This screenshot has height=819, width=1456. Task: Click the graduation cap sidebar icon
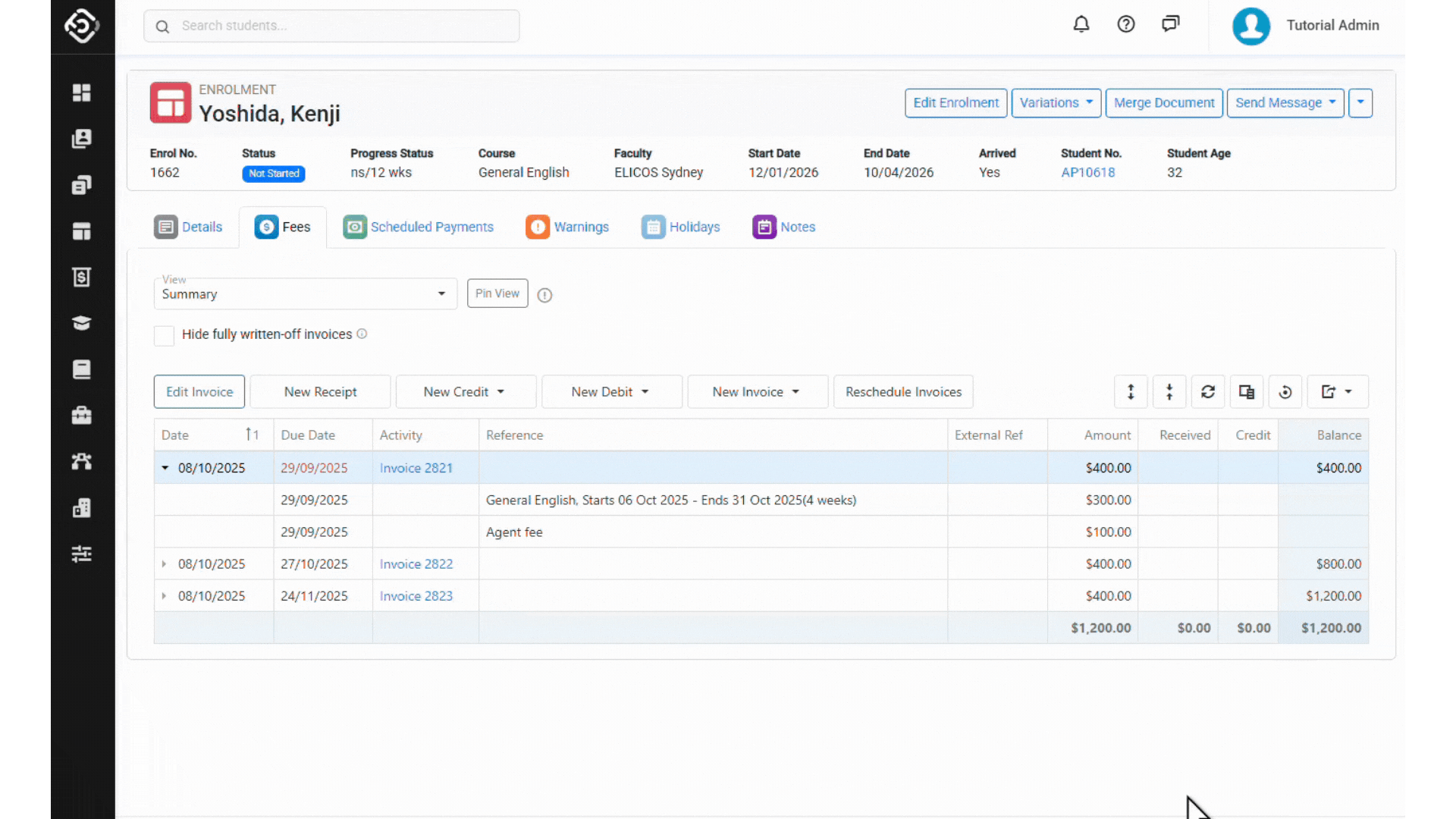82,323
